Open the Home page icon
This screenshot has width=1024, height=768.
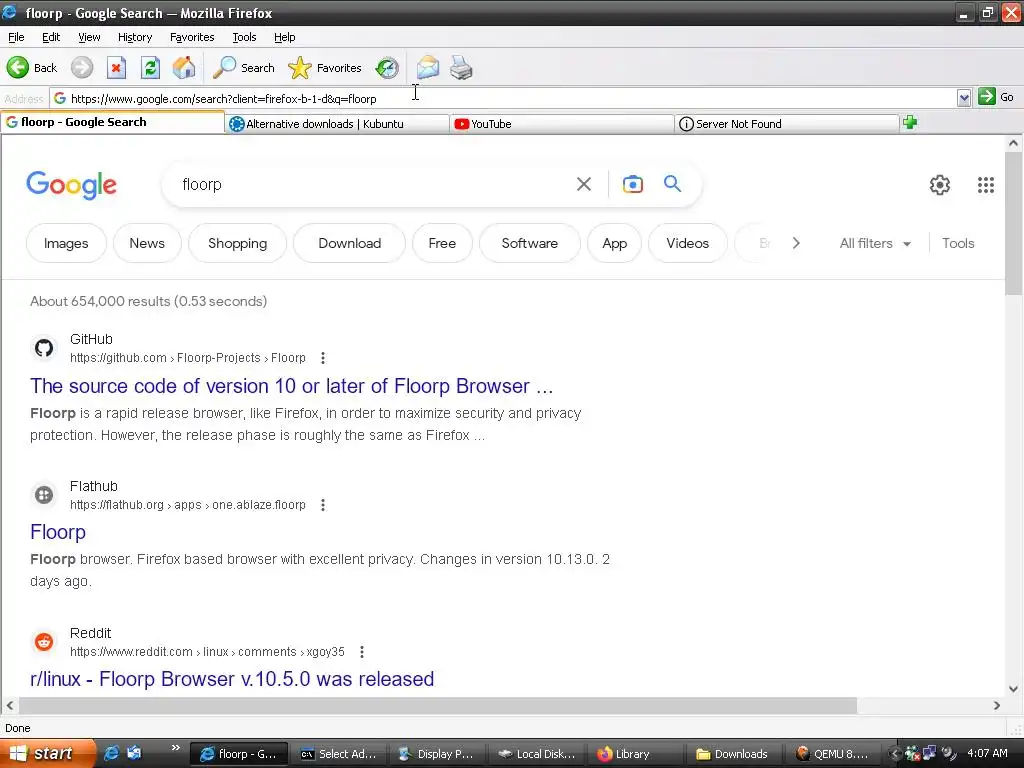pyautogui.click(x=184, y=67)
